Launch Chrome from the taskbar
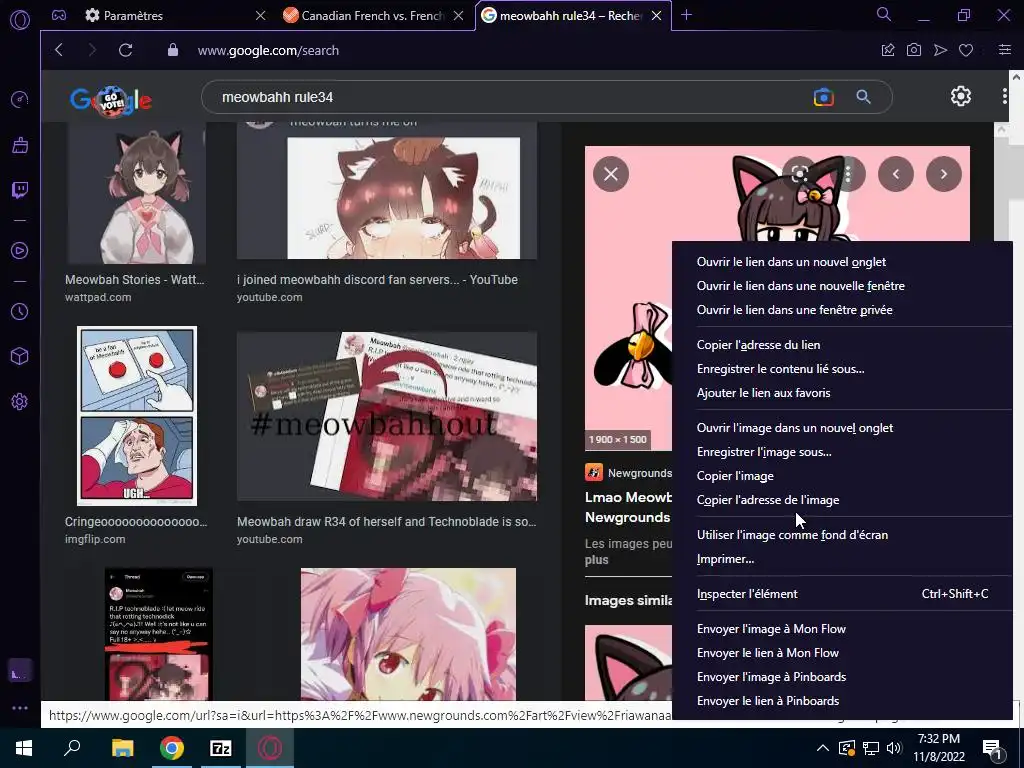This screenshot has width=1024, height=768. pos(172,748)
